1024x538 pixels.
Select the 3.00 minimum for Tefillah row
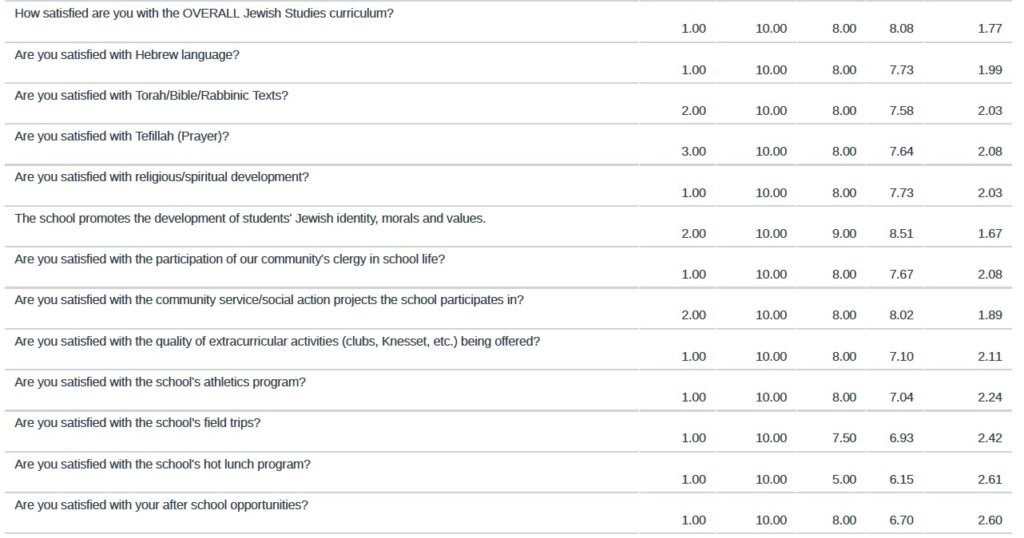point(694,151)
